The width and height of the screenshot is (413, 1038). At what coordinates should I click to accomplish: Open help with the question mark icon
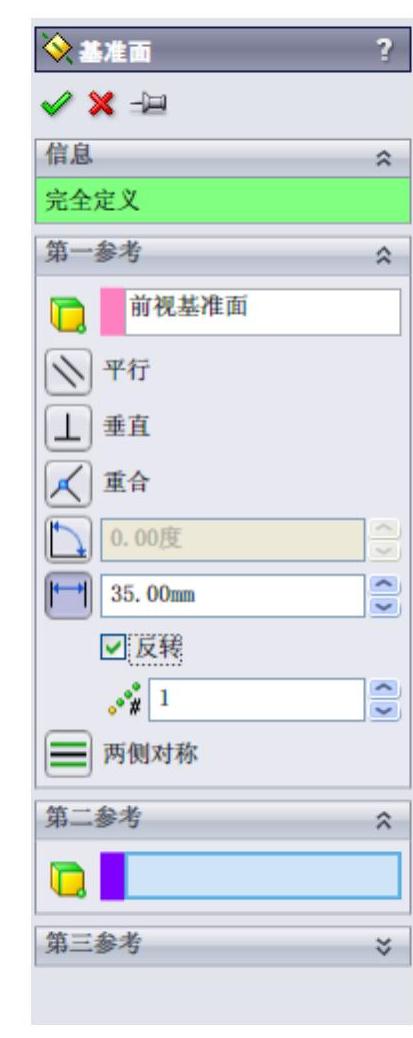click(384, 50)
